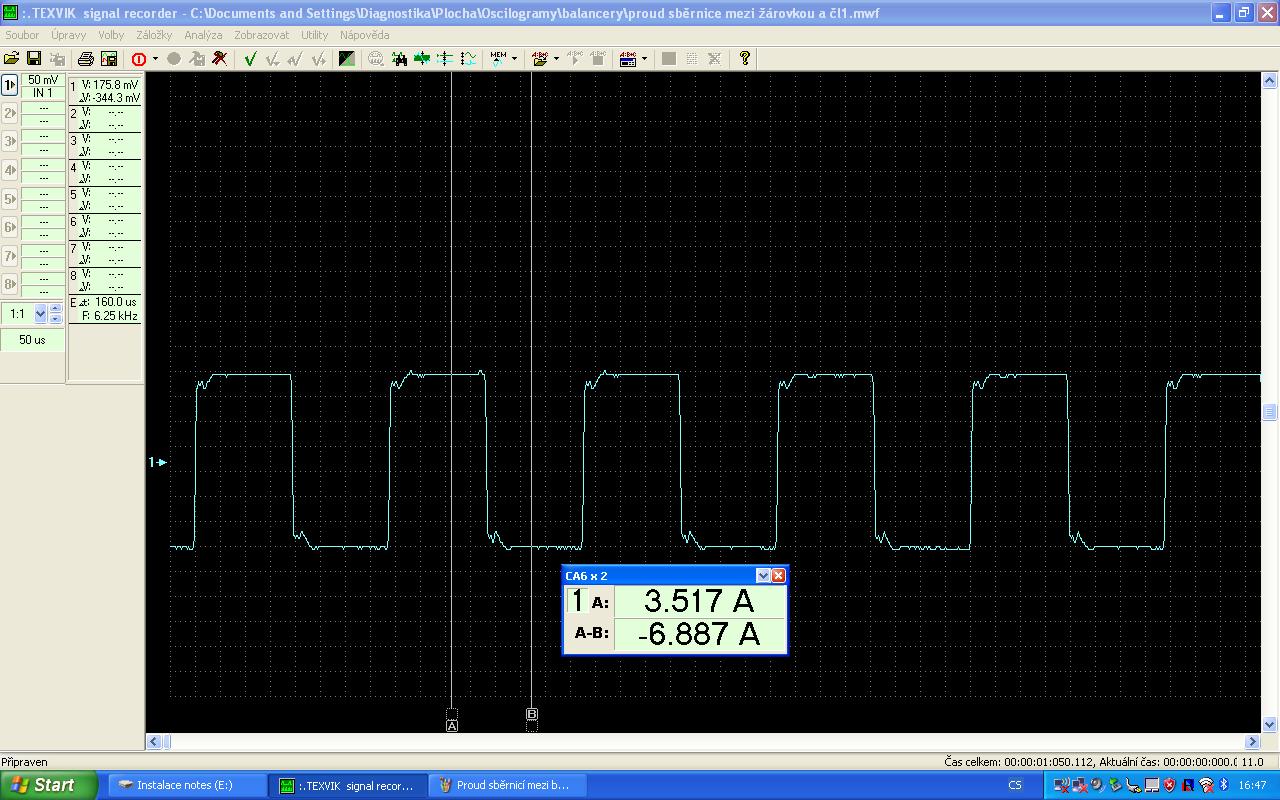This screenshot has height=800, width=1280.
Task: Click the open file folder icon
Action: (12, 59)
